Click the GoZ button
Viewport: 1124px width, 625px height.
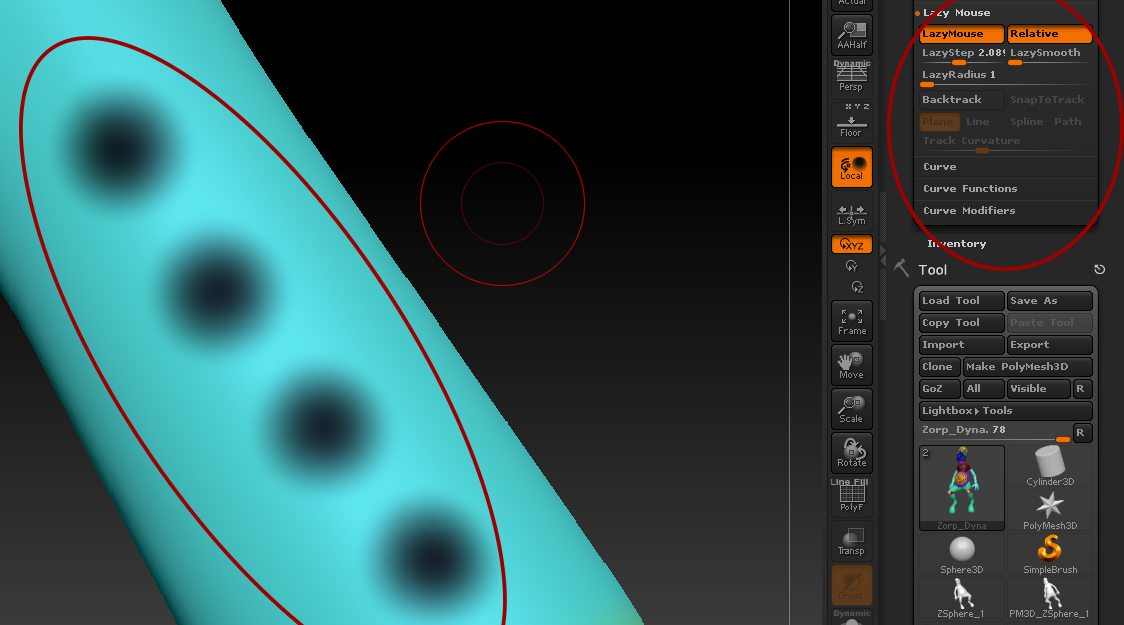click(939, 389)
